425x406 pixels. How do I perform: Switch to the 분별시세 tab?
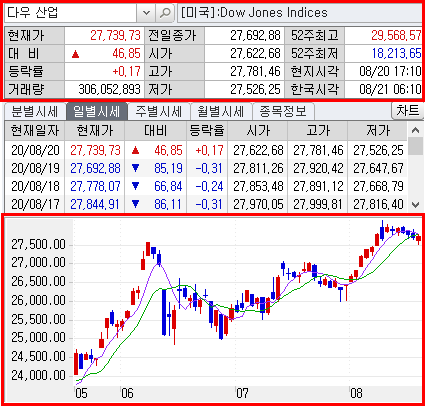pyautogui.click(x=35, y=112)
